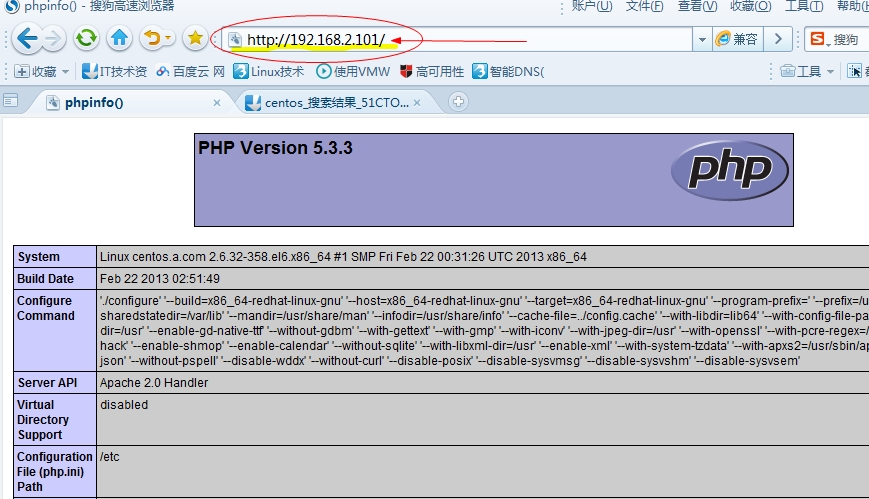This screenshot has width=869, height=499.
Task: Click the 搜狗 search engine icon
Action: point(817,39)
